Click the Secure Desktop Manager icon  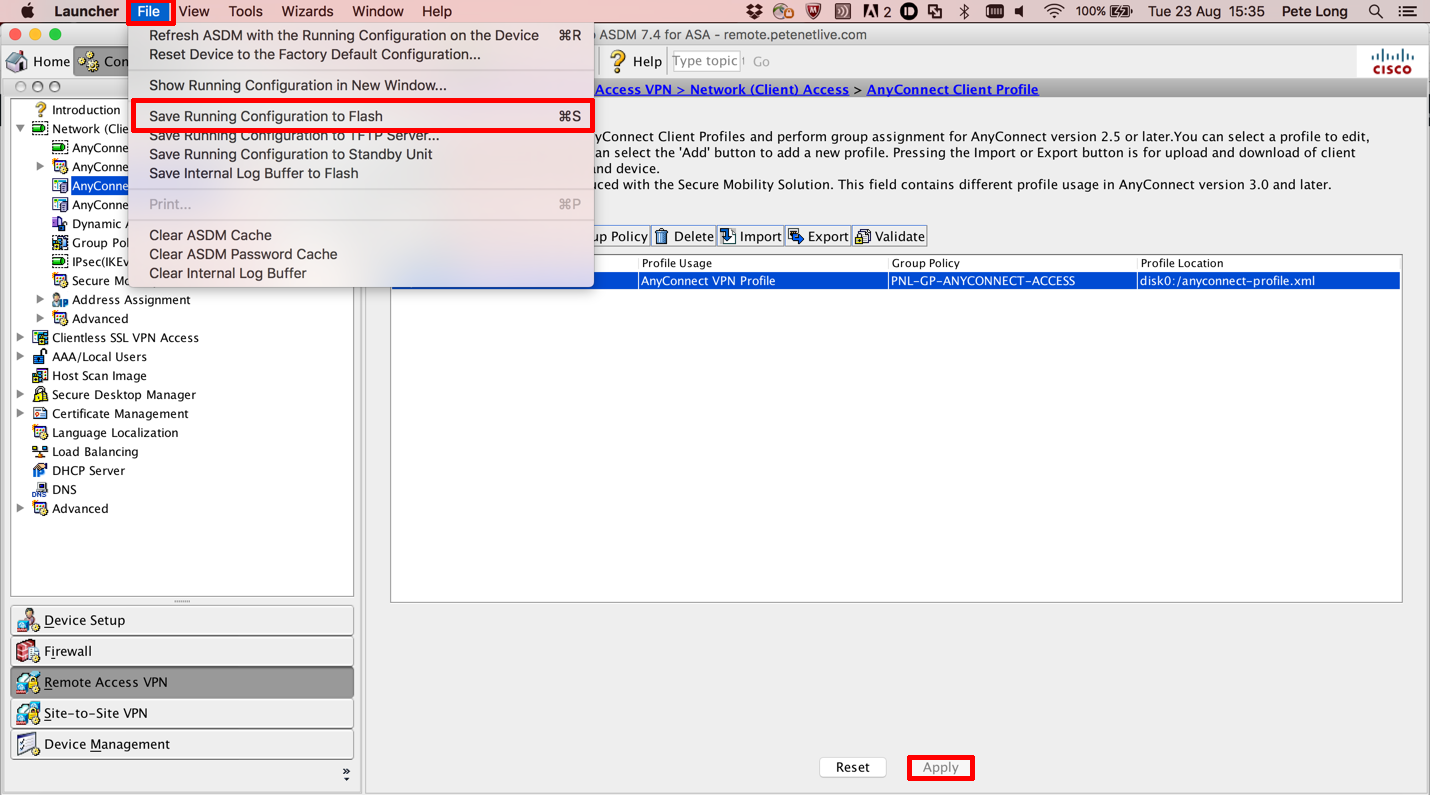click(x=40, y=395)
